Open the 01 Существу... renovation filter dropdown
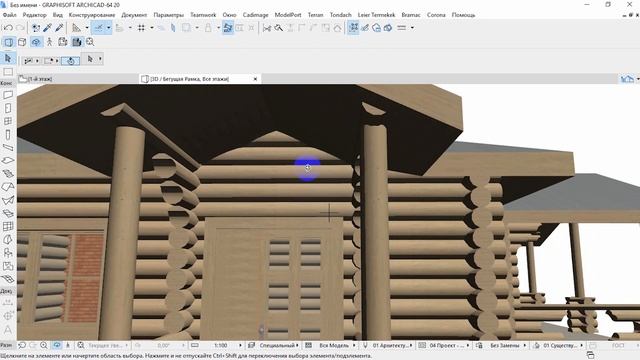Image resolution: width=640 pixels, height=360 pixels. [x=558, y=345]
